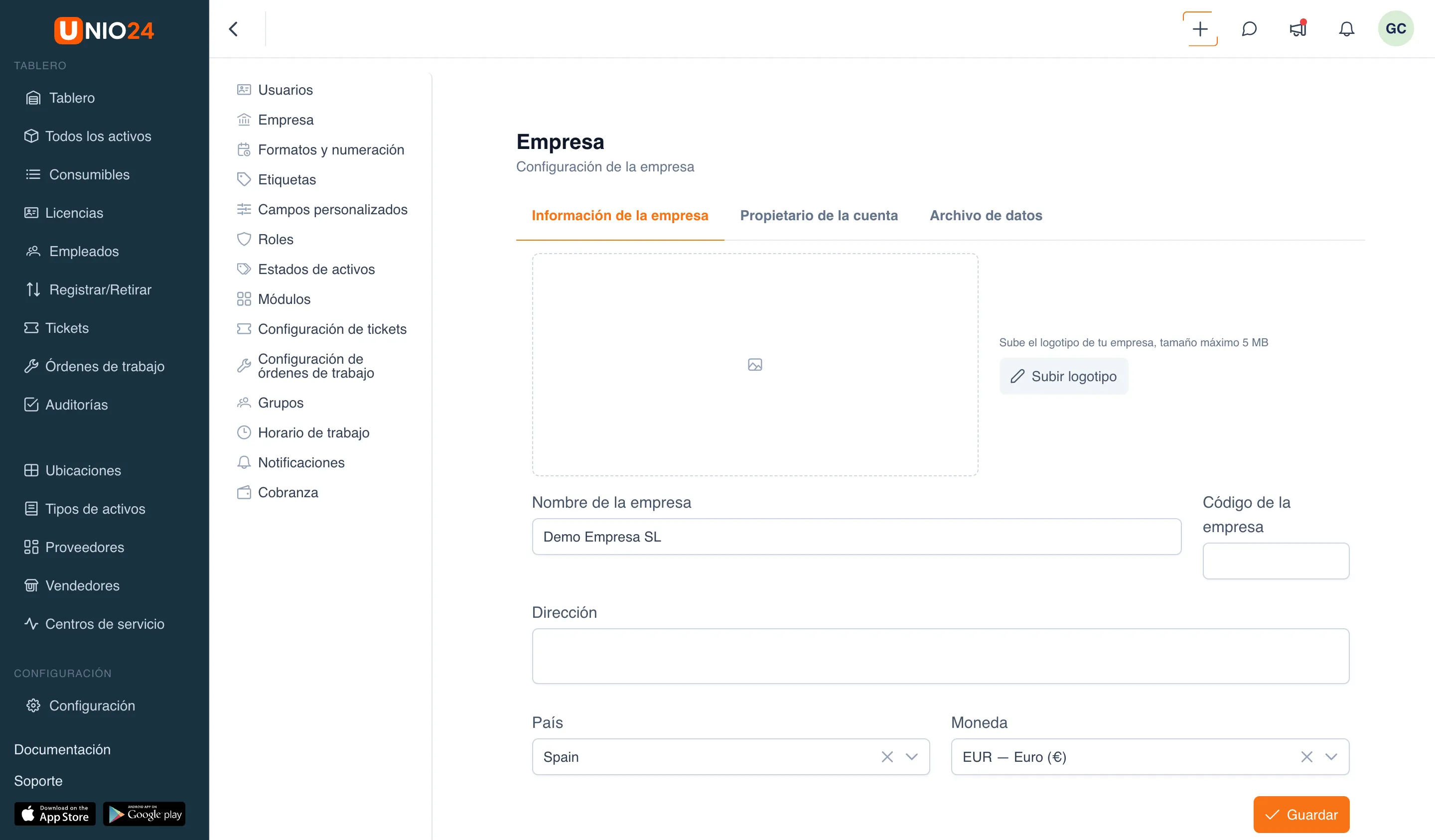
Task: Click the Todos los activos cube icon
Action: tap(31, 136)
